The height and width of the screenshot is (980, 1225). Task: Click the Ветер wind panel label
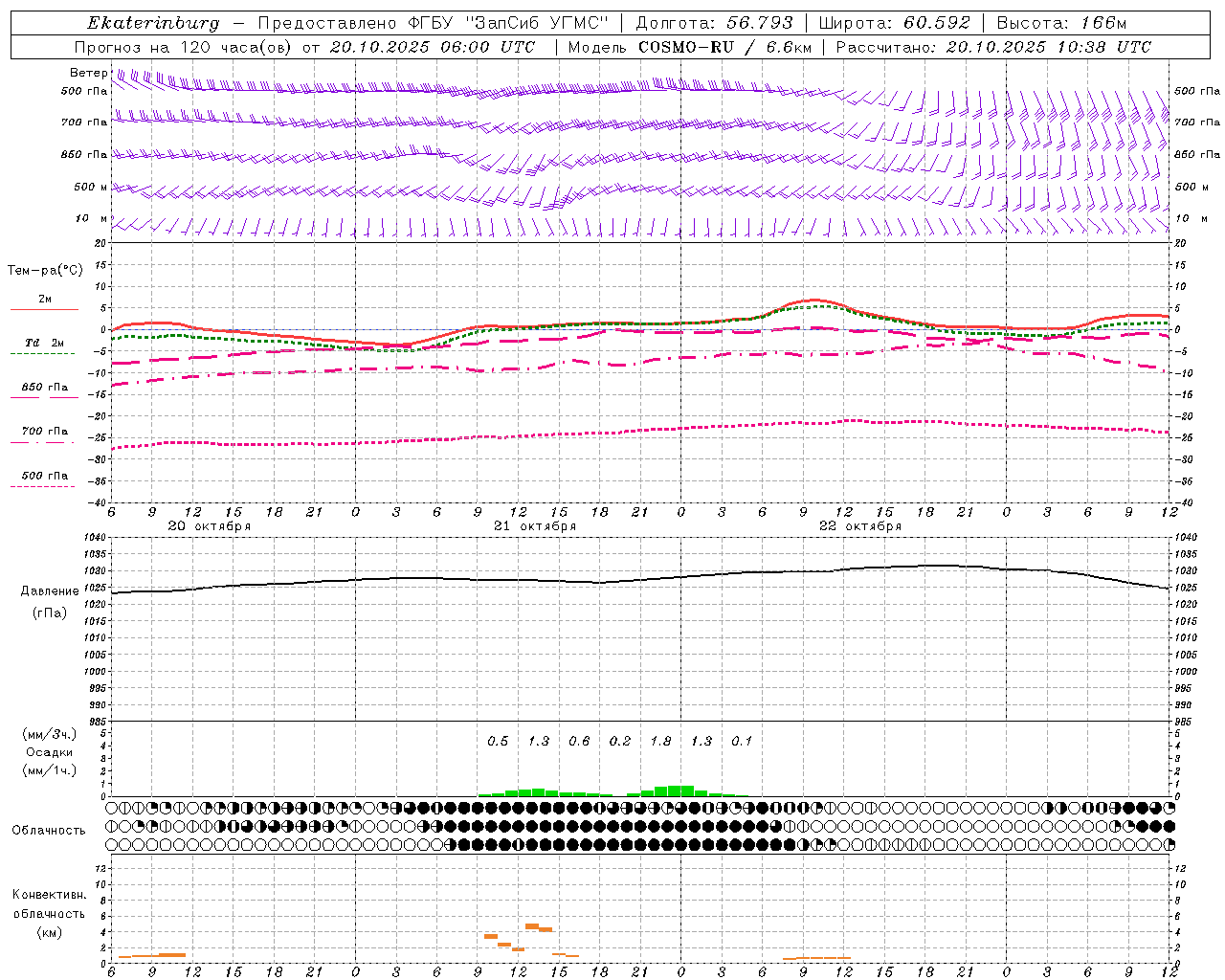coord(88,73)
